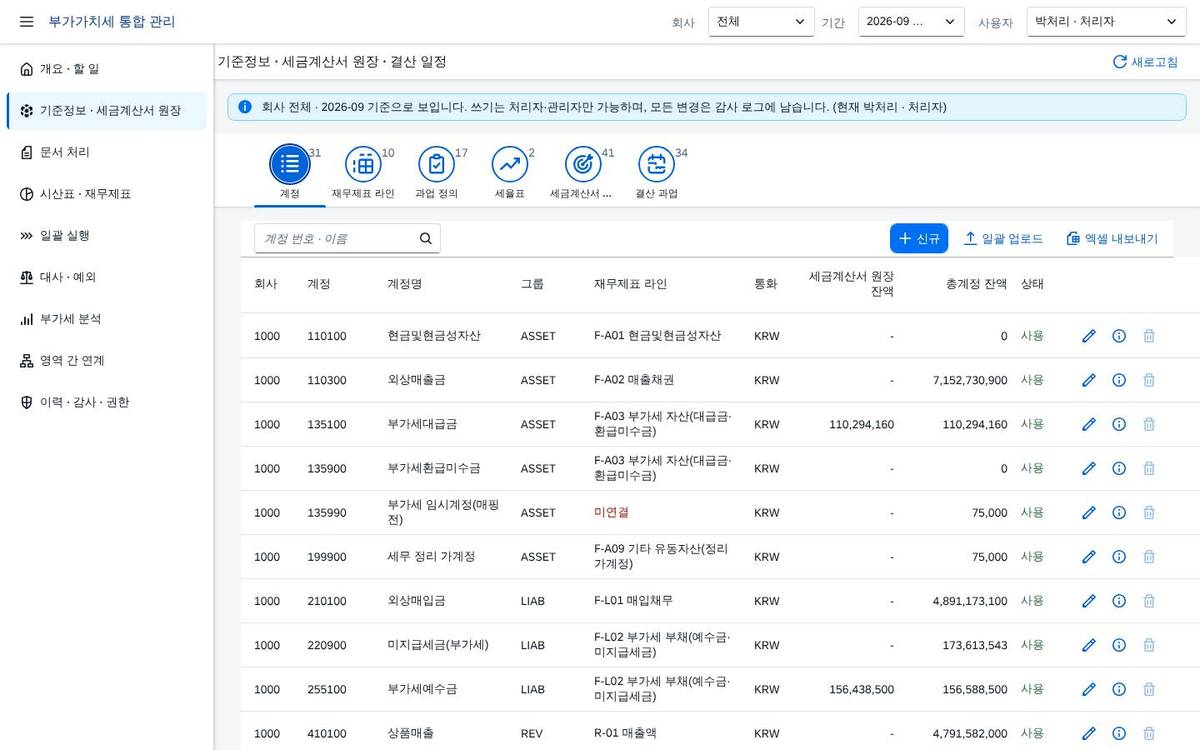Show info for account 410100
Image resolution: width=1200 pixels, height=750 pixels.
pyautogui.click(x=1119, y=733)
